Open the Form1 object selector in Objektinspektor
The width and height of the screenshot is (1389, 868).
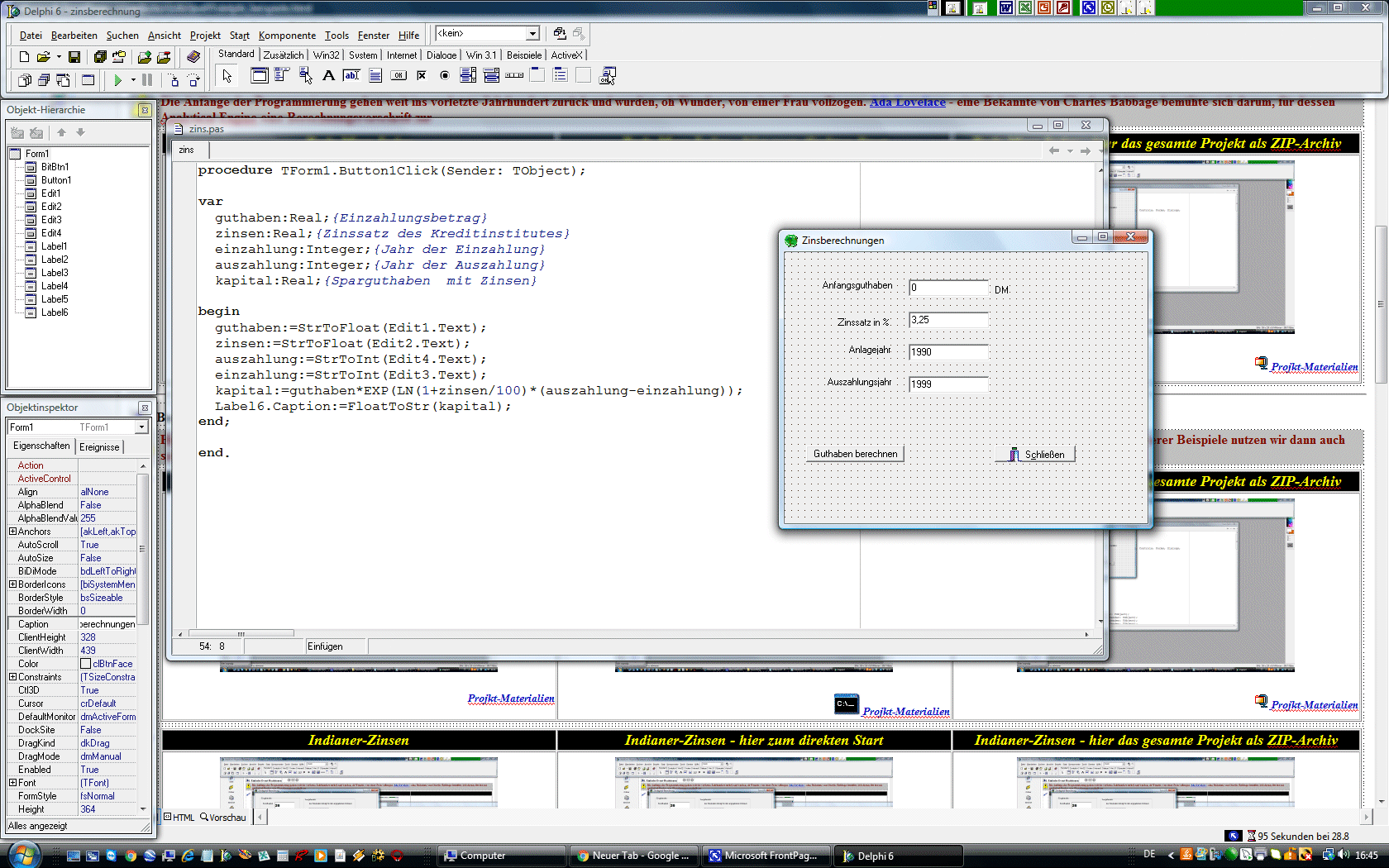click(x=141, y=427)
